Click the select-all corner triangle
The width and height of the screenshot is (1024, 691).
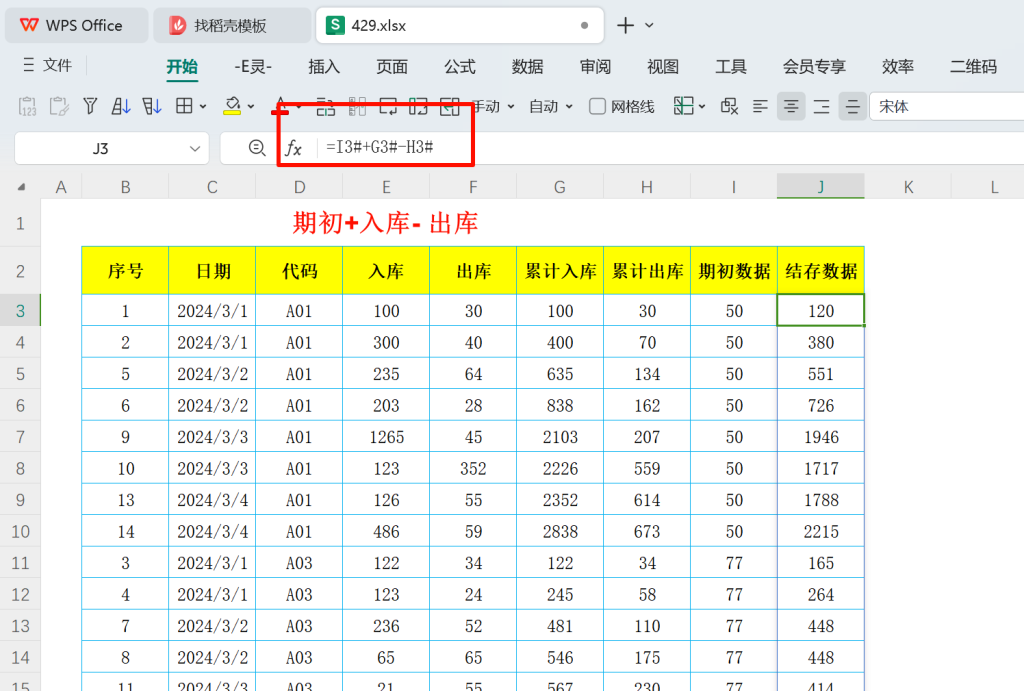[x=21, y=187]
